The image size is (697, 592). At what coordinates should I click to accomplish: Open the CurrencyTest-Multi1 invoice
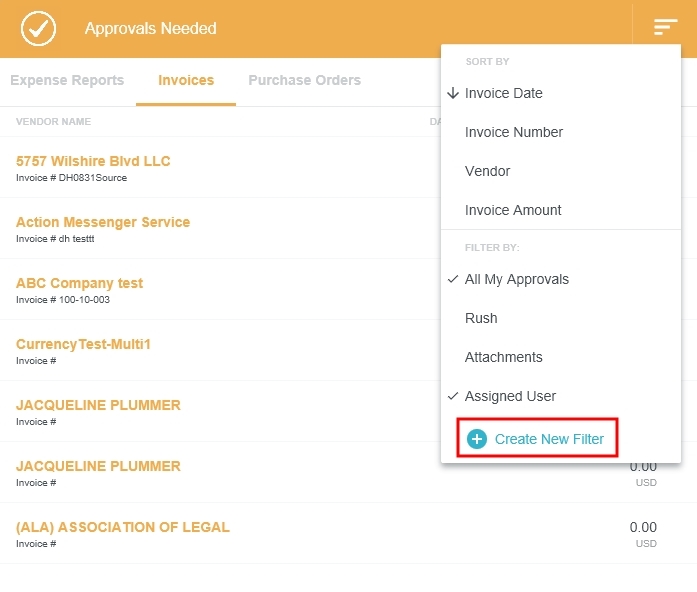83,344
